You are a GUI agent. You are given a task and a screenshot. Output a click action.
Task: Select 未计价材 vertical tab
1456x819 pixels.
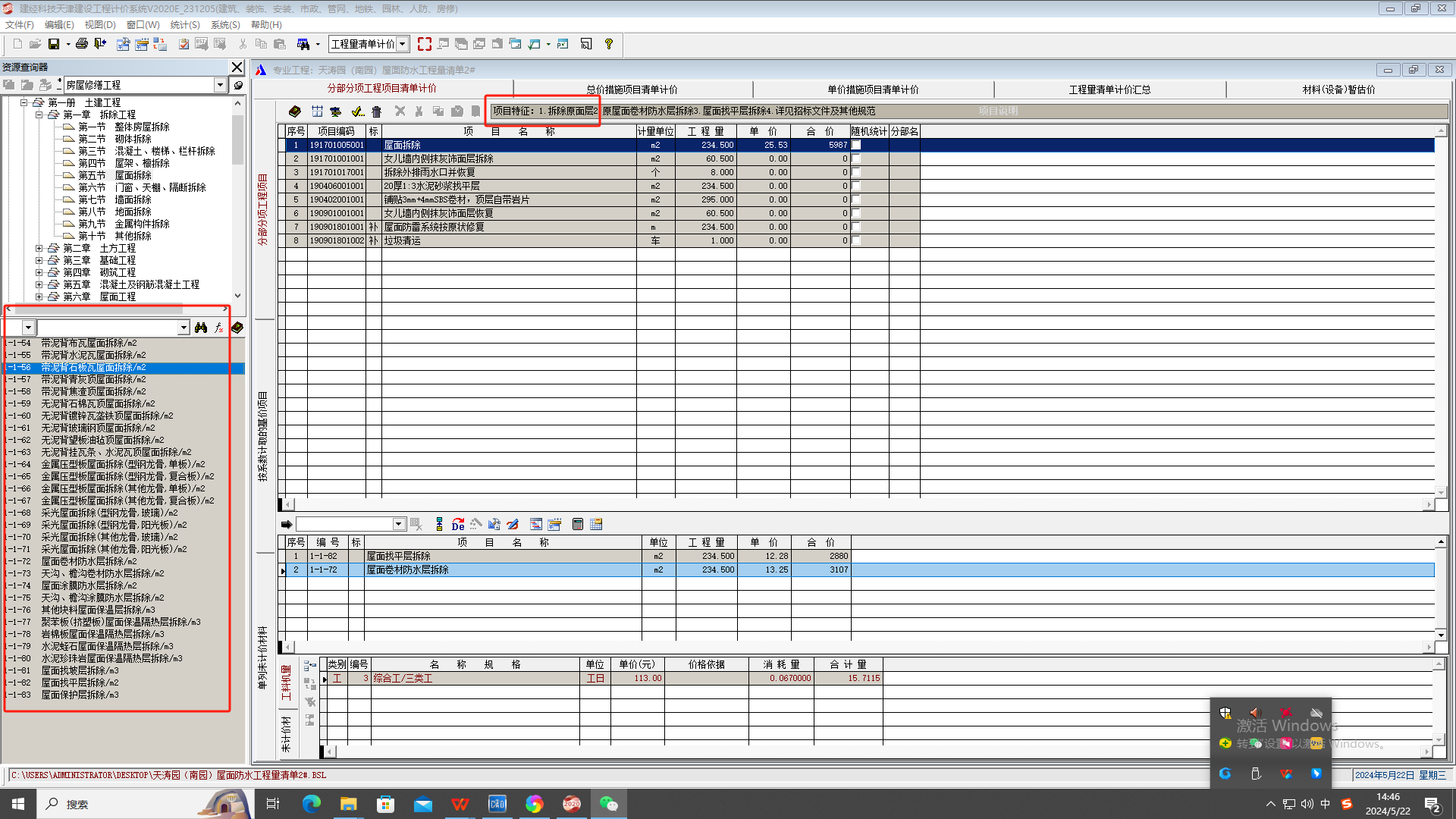tap(286, 733)
